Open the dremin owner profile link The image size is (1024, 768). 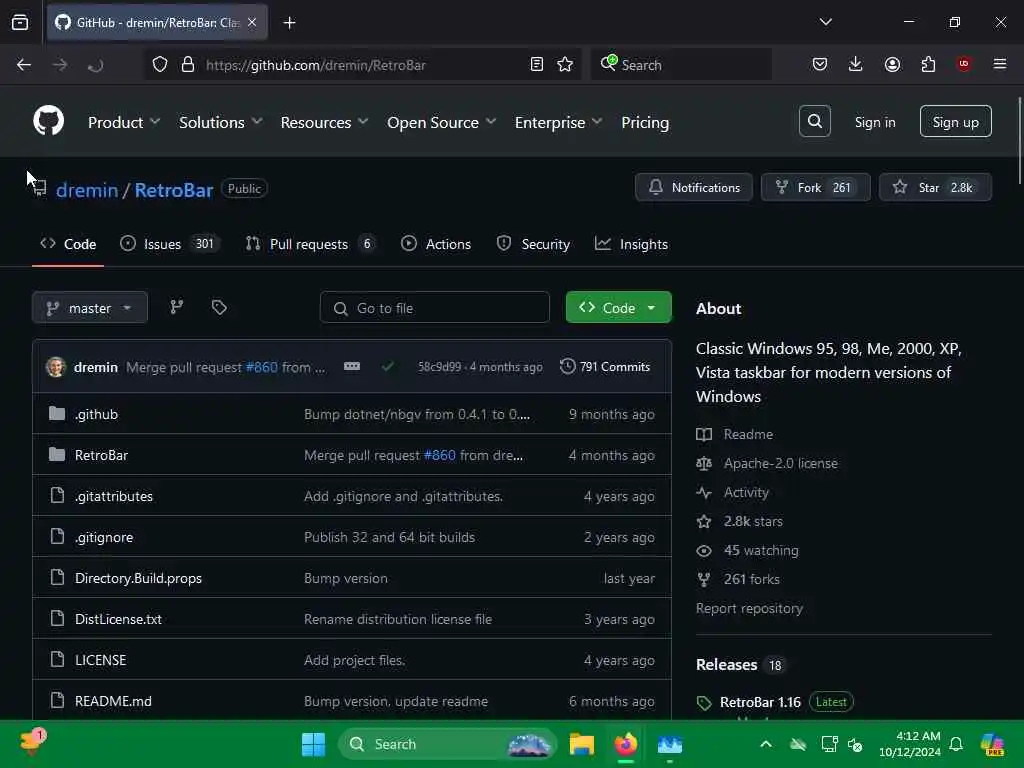tap(87, 190)
